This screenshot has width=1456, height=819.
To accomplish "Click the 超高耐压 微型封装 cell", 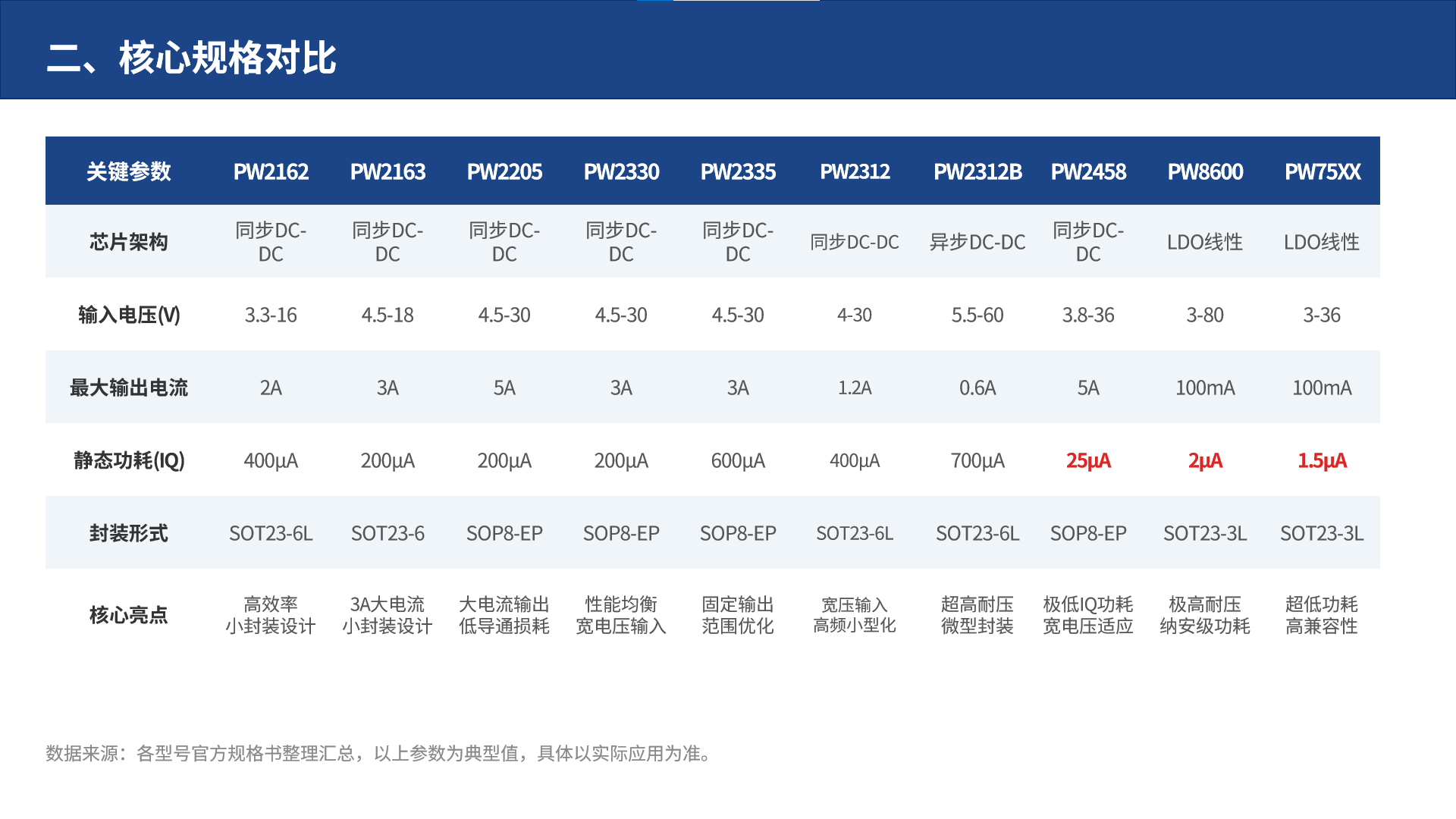I will [977, 615].
